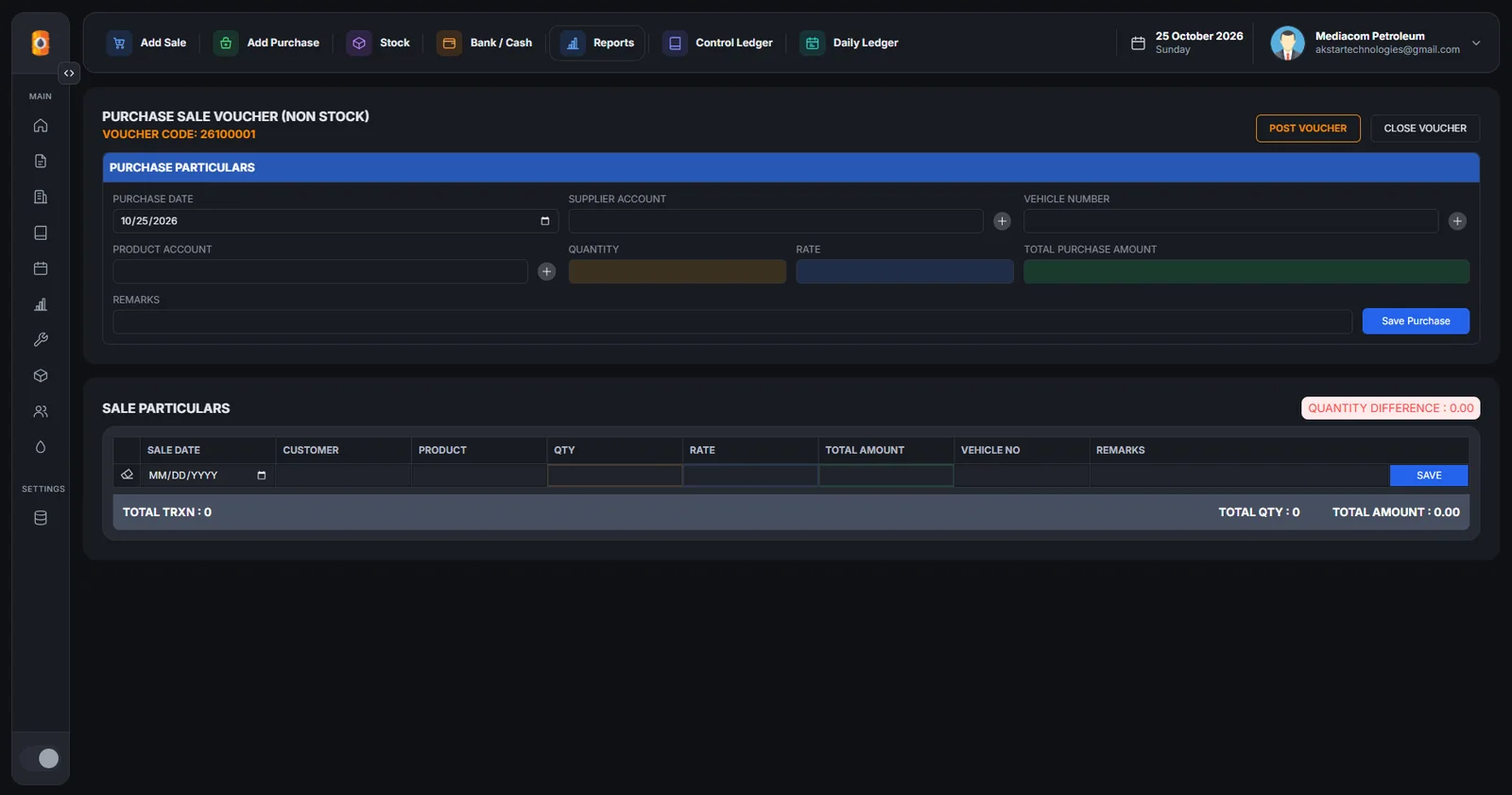
Task: Open Add Sale from the top bar
Action: click(x=147, y=43)
